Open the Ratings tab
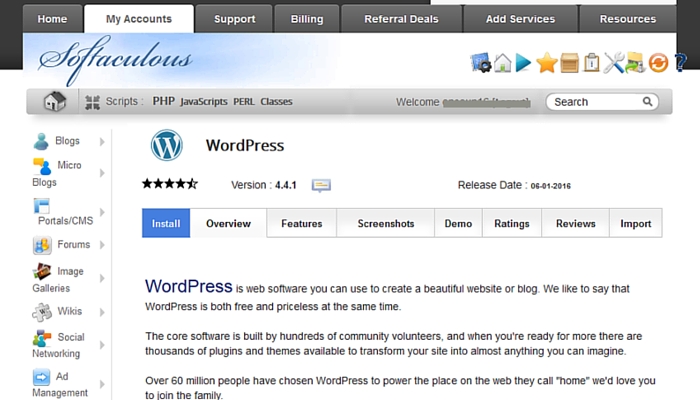This screenshot has height=400, width=700. click(x=512, y=223)
